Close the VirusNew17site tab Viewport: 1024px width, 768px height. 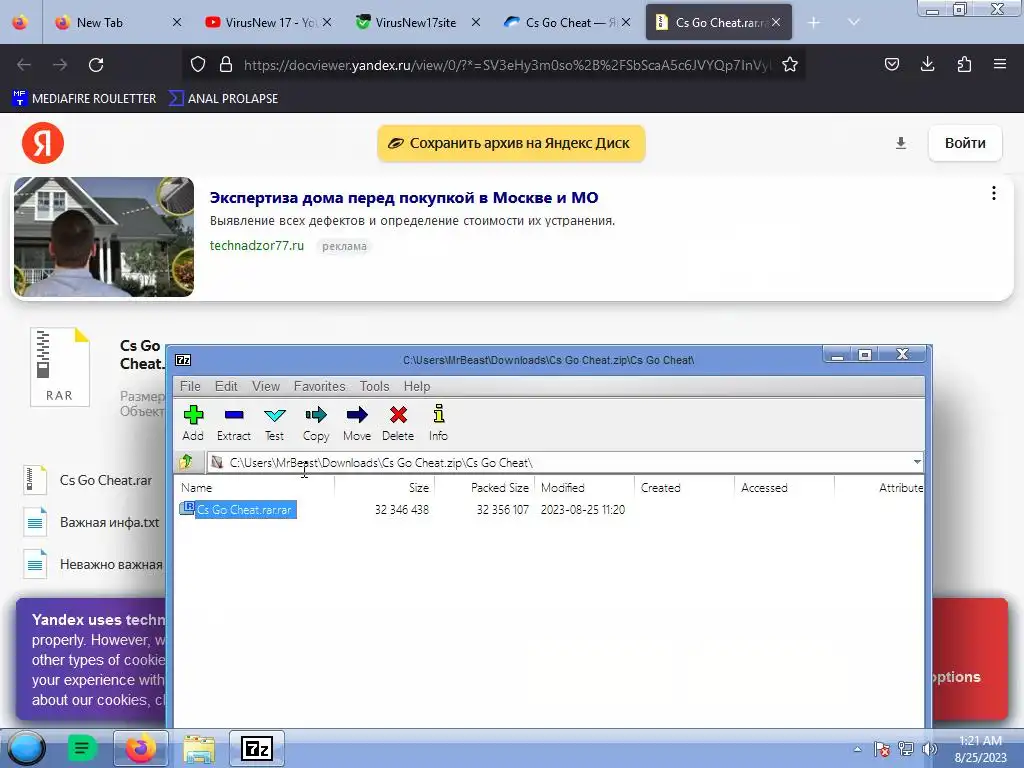tap(476, 22)
